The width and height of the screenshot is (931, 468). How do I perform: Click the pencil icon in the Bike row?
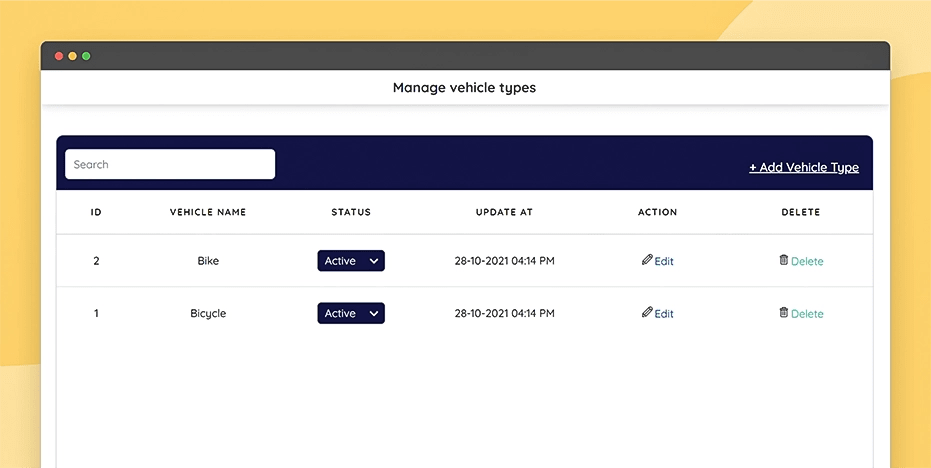click(647, 260)
